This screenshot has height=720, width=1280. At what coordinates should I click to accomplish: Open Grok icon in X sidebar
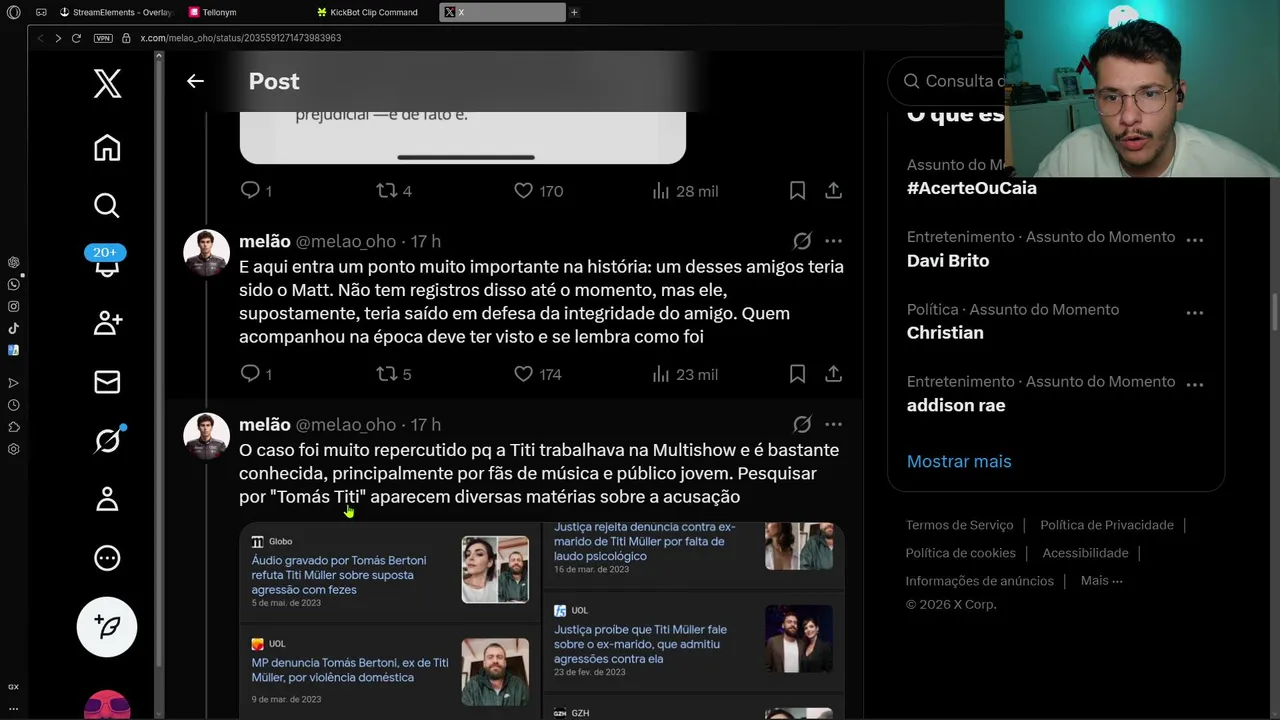coord(107,440)
